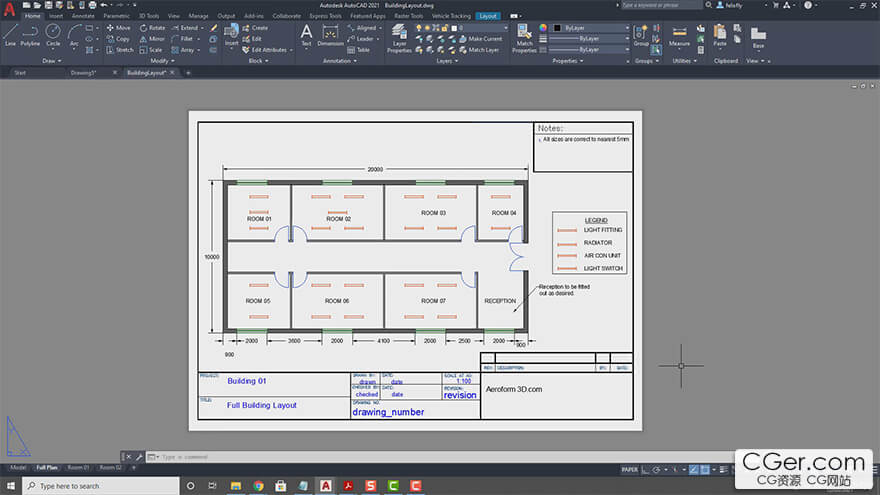
Task: Switch to the Drawing1 file tab
Action: (82, 73)
